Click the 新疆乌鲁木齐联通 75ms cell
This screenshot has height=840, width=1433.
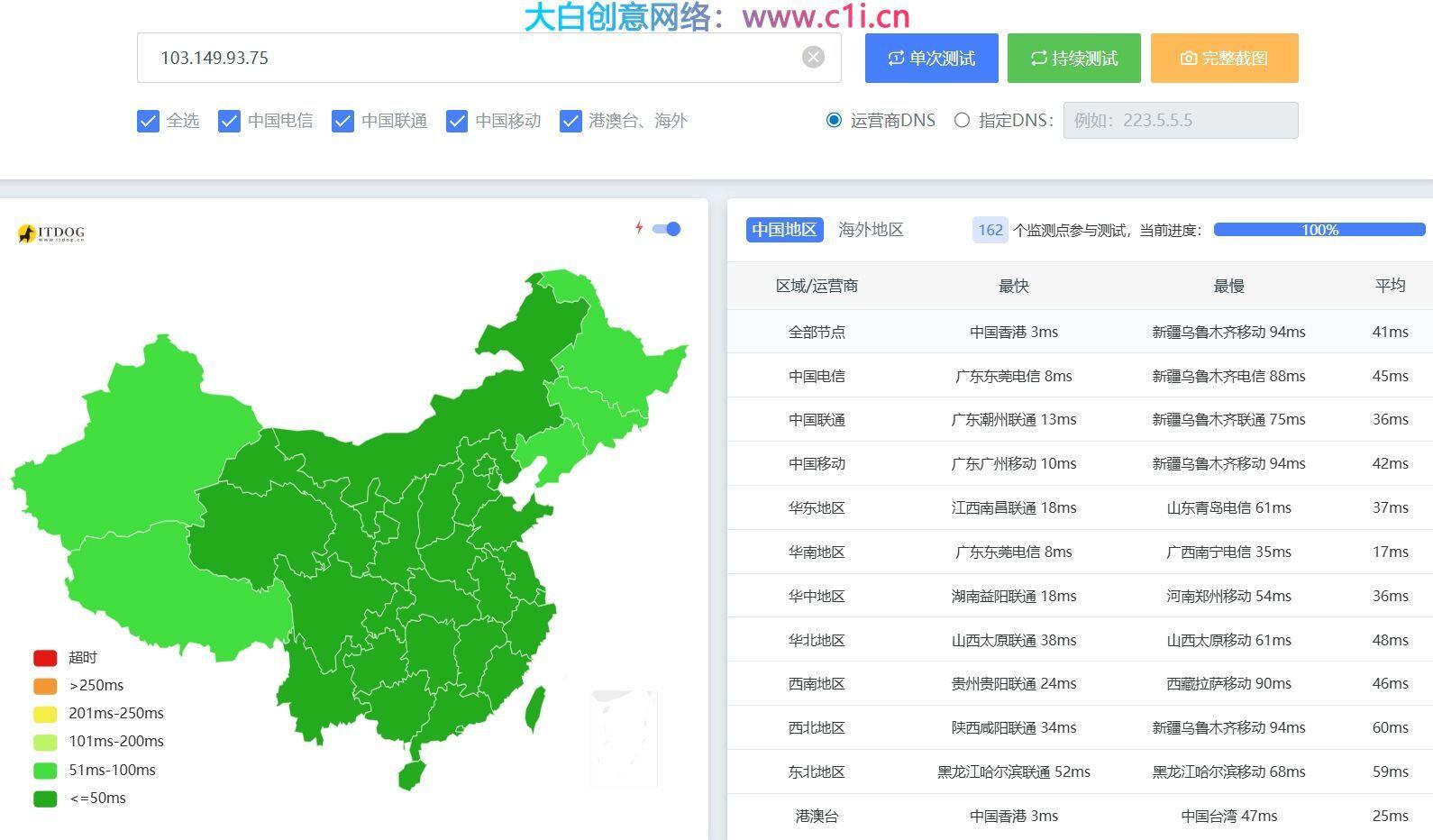coord(1228,419)
